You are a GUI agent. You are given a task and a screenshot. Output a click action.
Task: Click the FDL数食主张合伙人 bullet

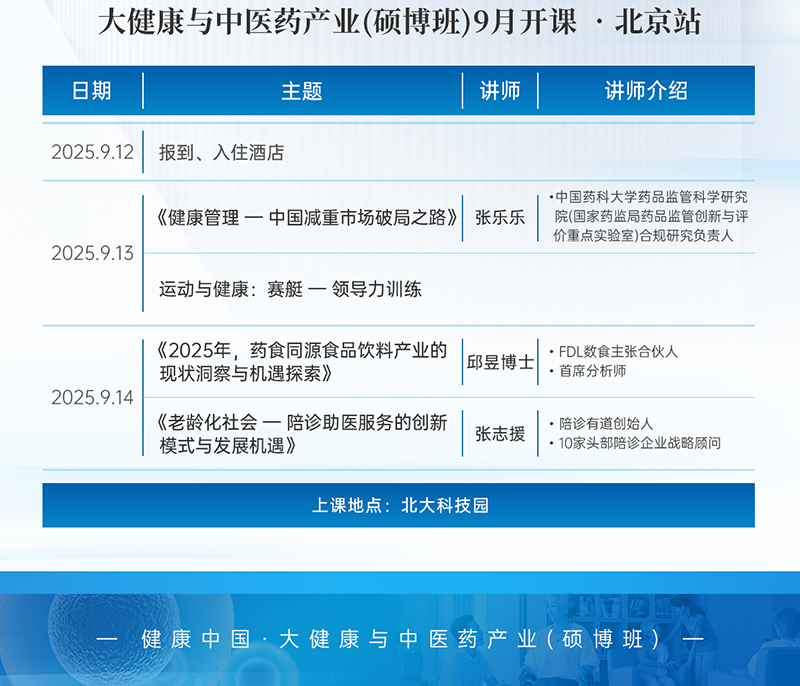pyautogui.click(x=618, y=352)
